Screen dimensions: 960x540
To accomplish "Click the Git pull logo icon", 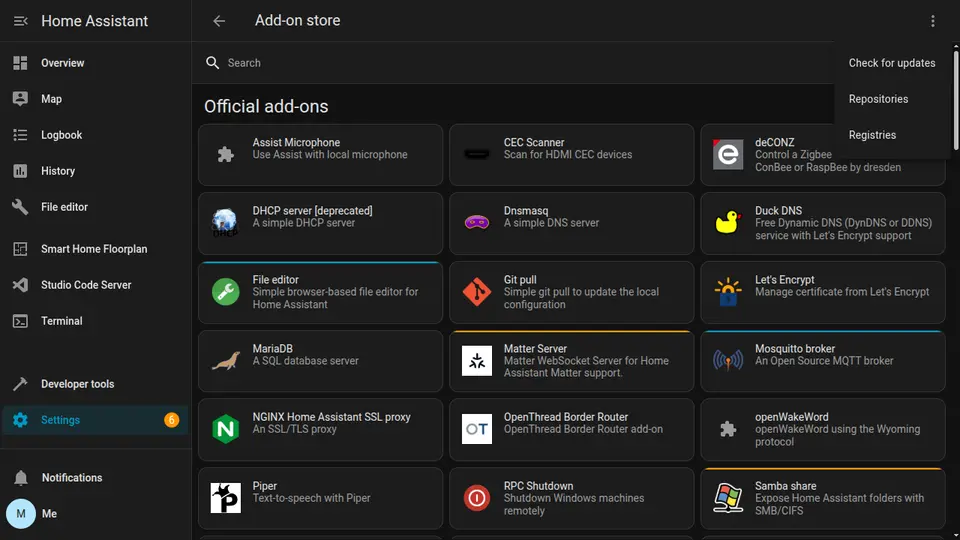I will pos(477,291).
